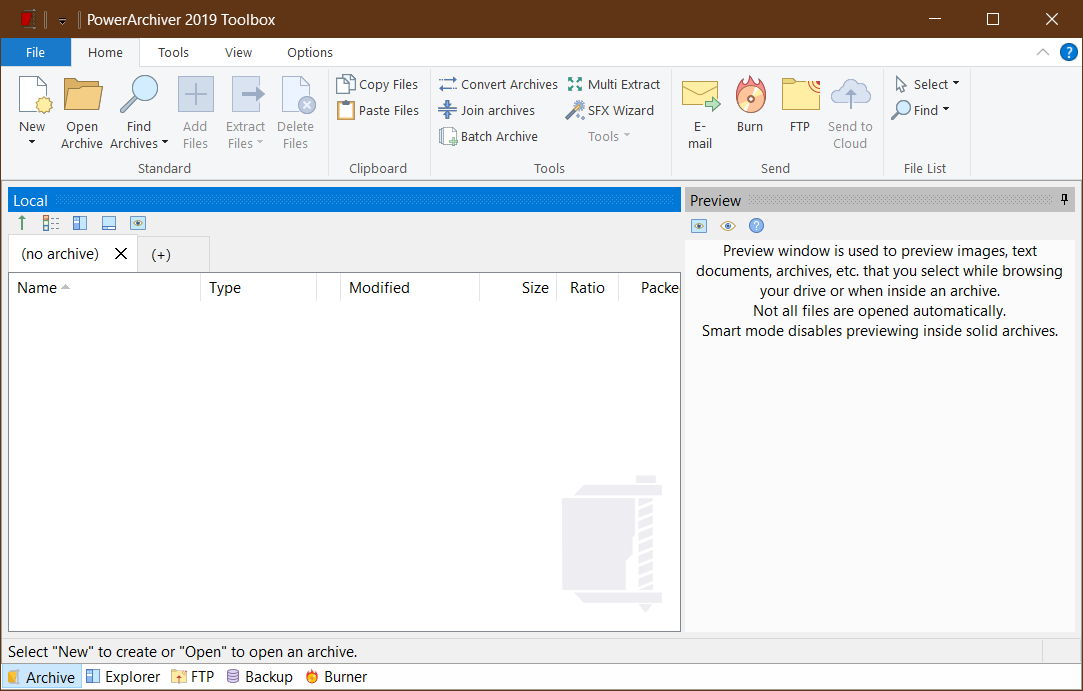Expand the Find Archives dropdown arrow
The width and height of the screenshot is (1083, 691).
pos(164,143)
